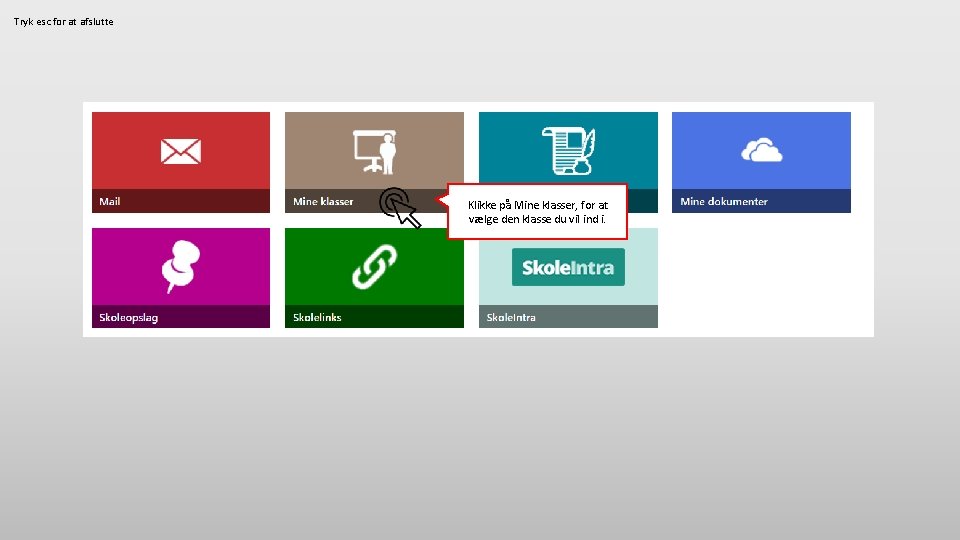Open the Mail envelope icon
The image size is (960, 540).
[x=181, y=151]
